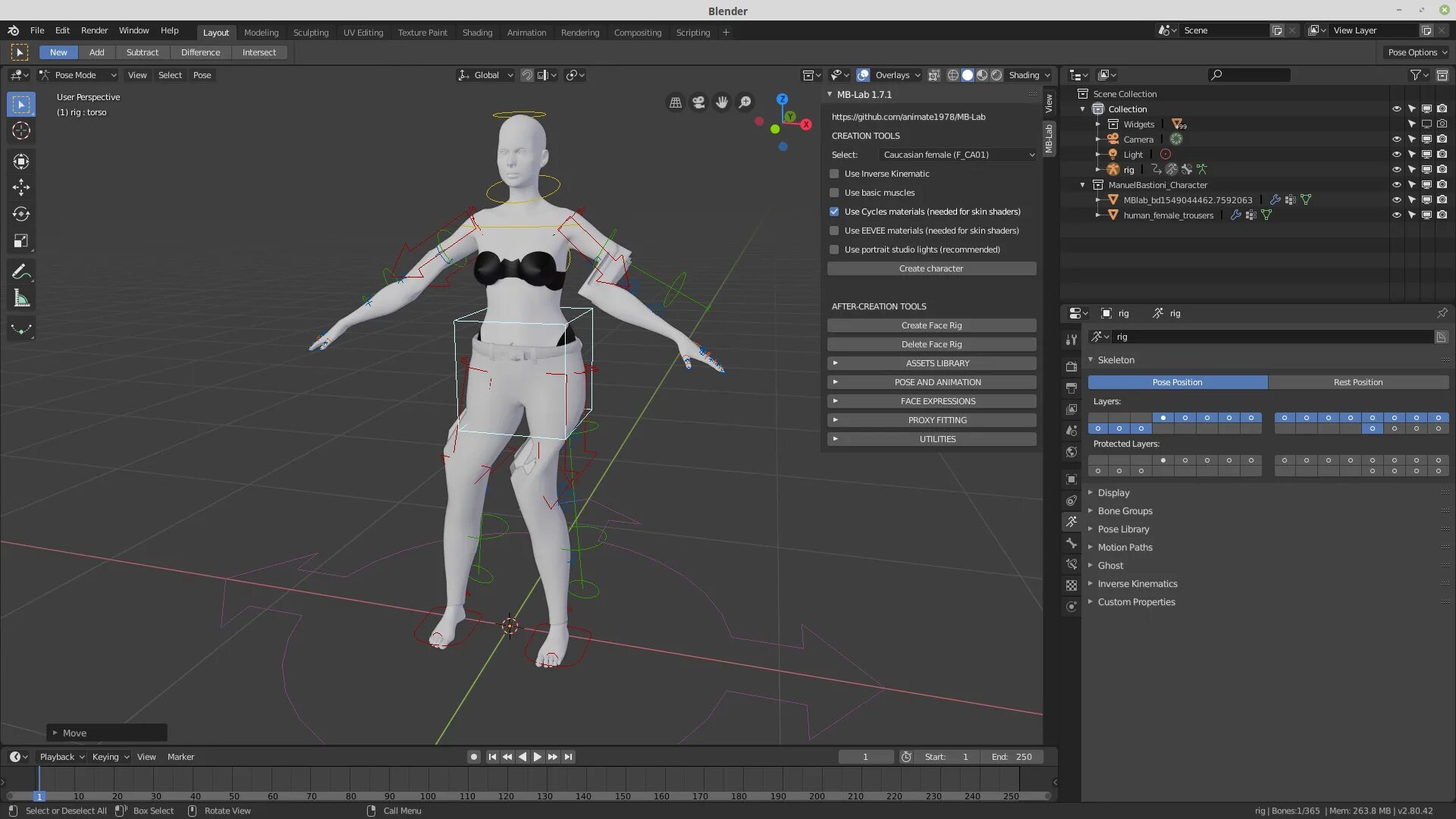Open the Bone properties tab icon
The image size is (1456, 819).
click(x=1071, y=543)
